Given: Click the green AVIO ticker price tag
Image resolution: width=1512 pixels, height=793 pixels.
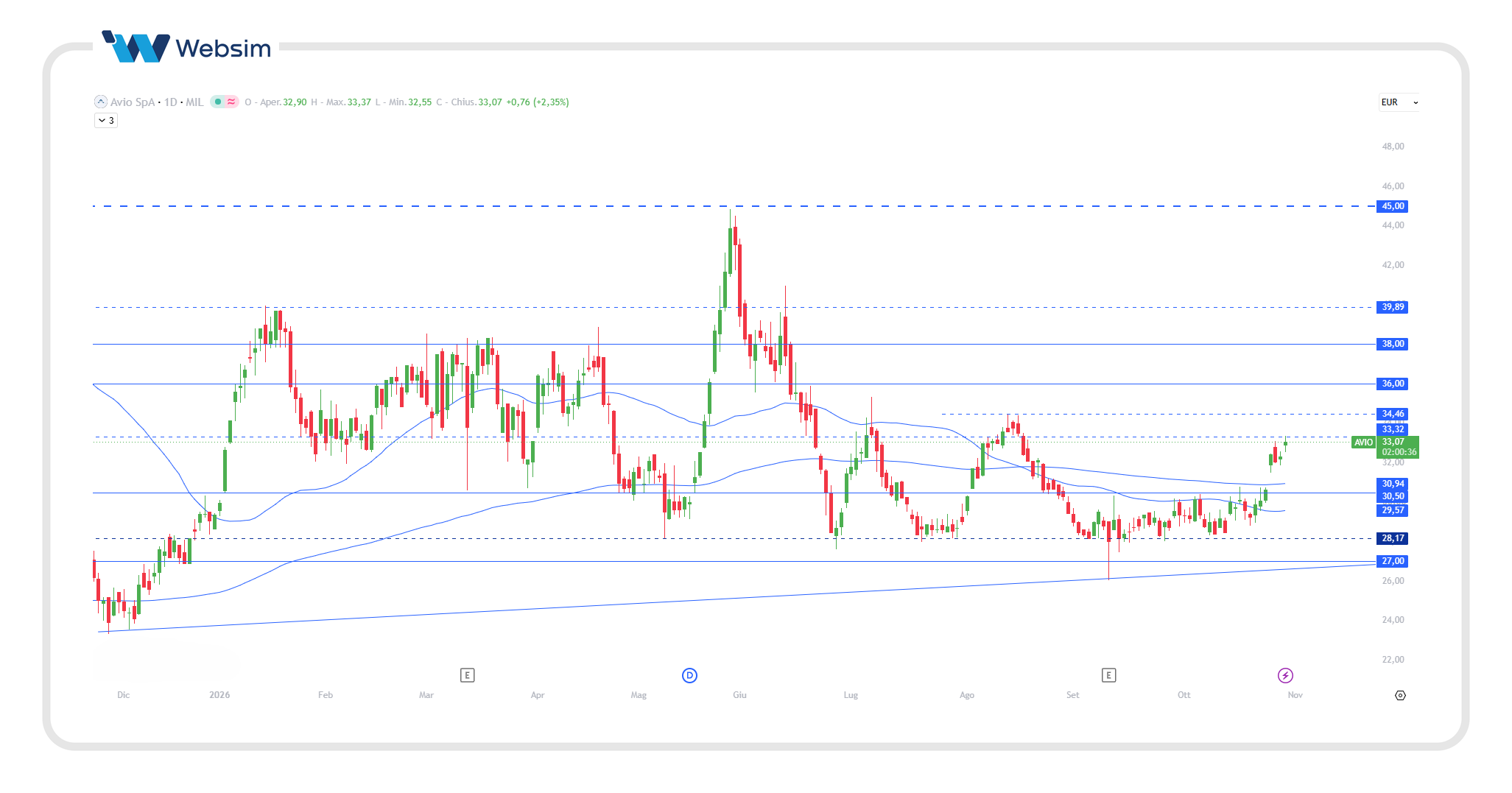Looking at the screenshot, I should [x=1363, y=443].
